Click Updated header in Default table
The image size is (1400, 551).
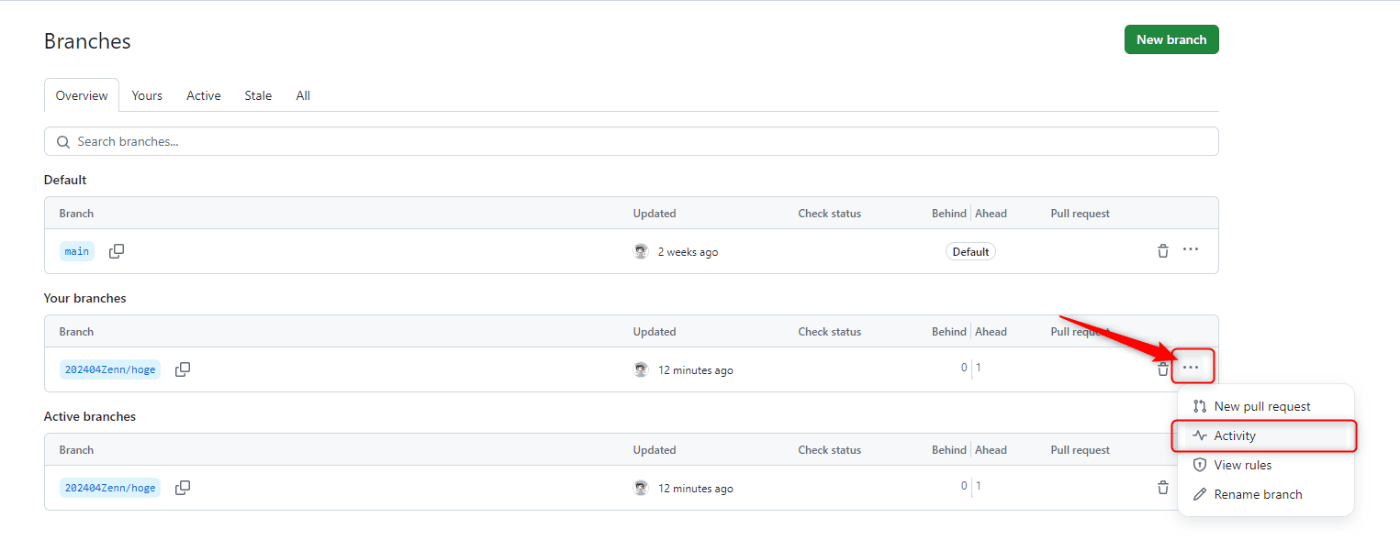click(x=654, y=213)
